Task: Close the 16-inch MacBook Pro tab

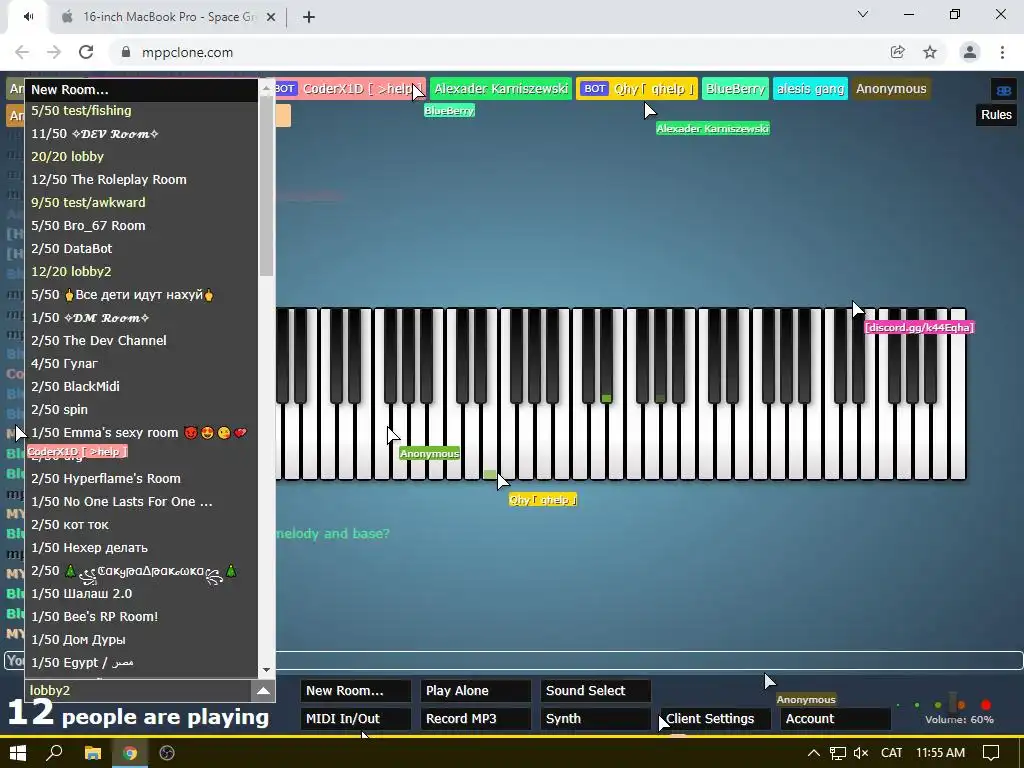Action: coord(271,17)
